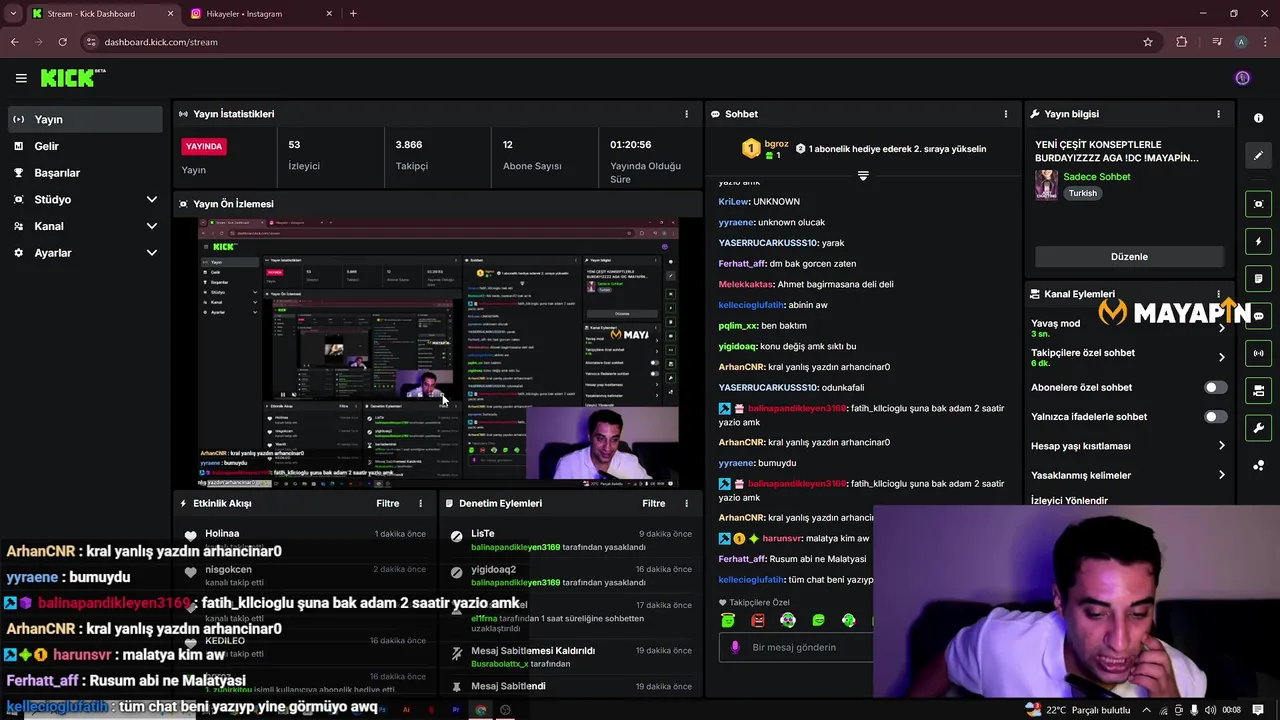Image resolution: width=1280 pixels, height=720 pixels.
Task: Open Başarılar in the sidebar
Action: [x=84, y=173]
